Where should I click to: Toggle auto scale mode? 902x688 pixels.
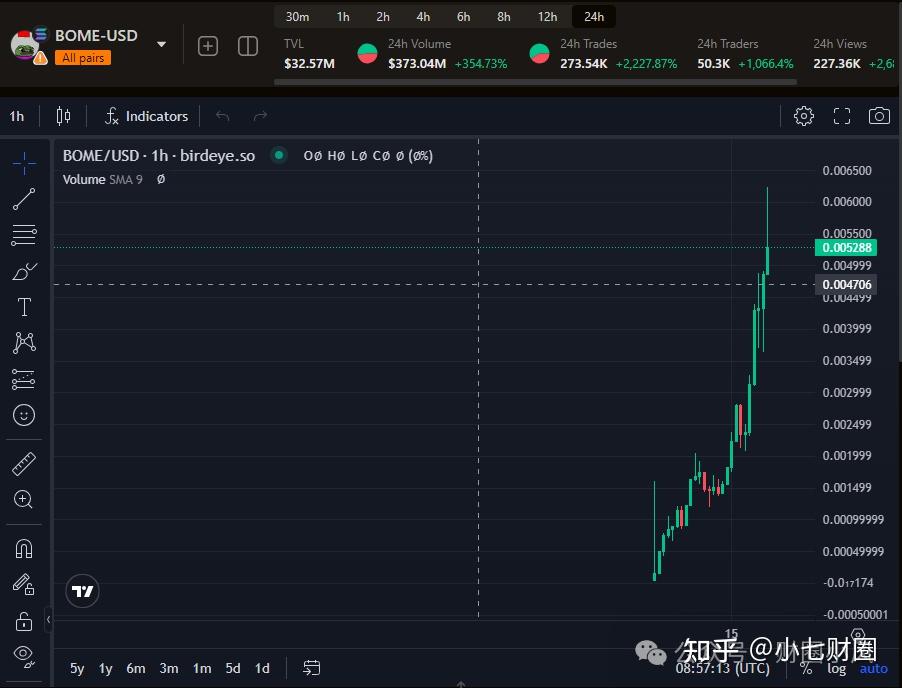[x=873, y=668]
